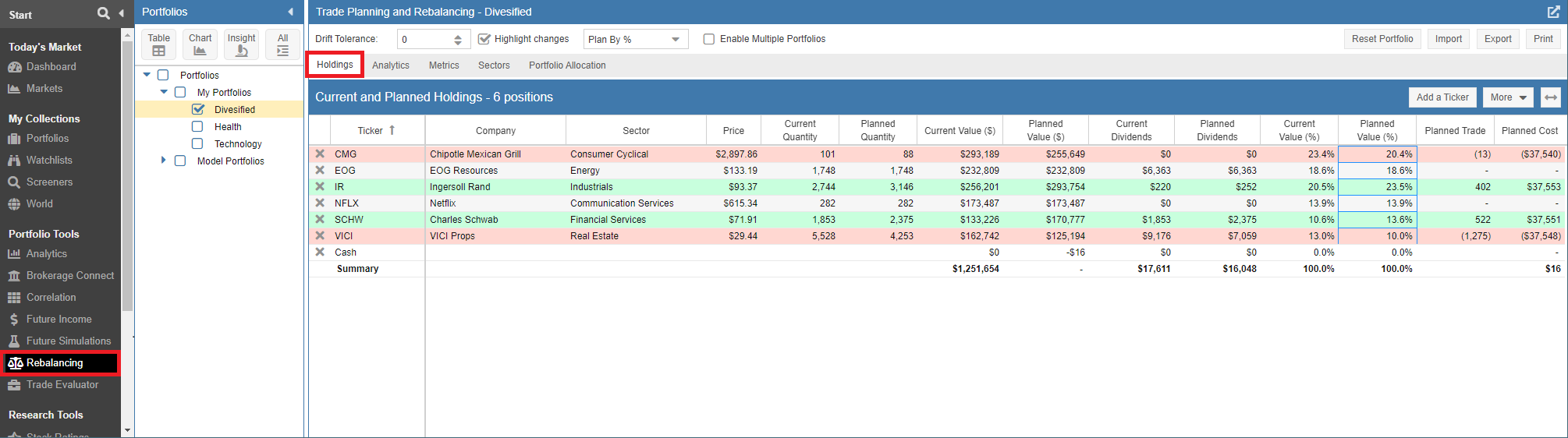Click the Print button
1568x438 pixels.
tap(1543, 39)
